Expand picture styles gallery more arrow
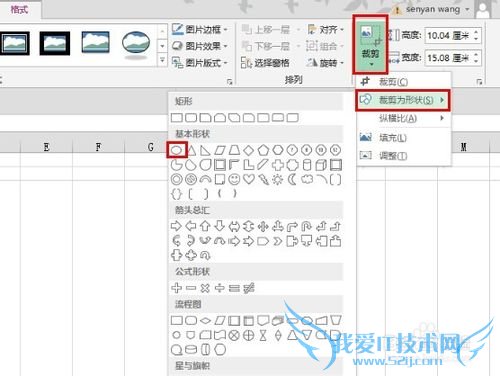The width and height of the screenshot is (500, 376). click(x=162, y=60)
